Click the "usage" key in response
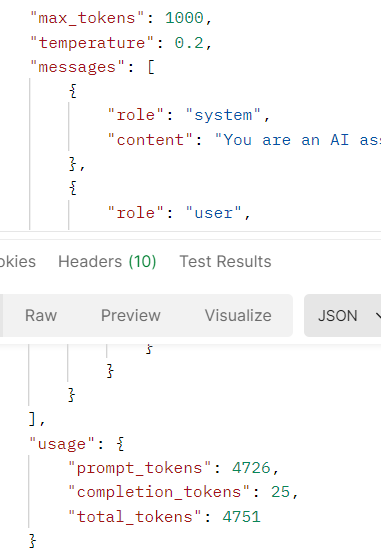Image resolution: width=381 pixels, height=557 pixels. pos(62,444)
